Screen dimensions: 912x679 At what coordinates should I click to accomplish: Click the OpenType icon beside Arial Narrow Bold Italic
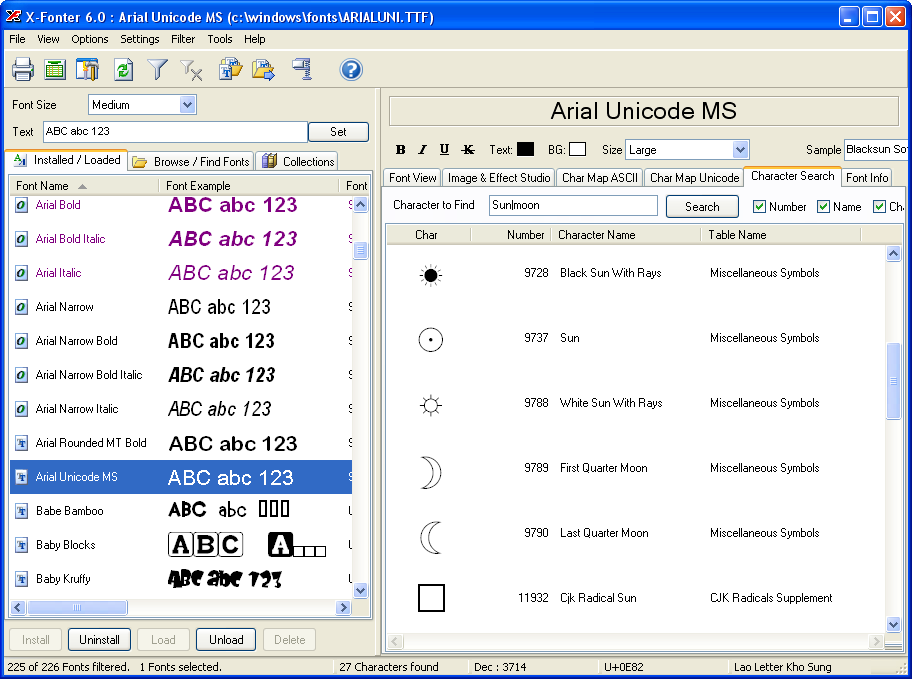coord(22,375)
